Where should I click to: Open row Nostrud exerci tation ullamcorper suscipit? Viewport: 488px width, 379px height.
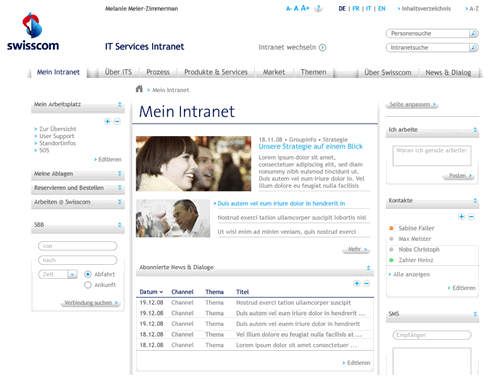[255, 303]
